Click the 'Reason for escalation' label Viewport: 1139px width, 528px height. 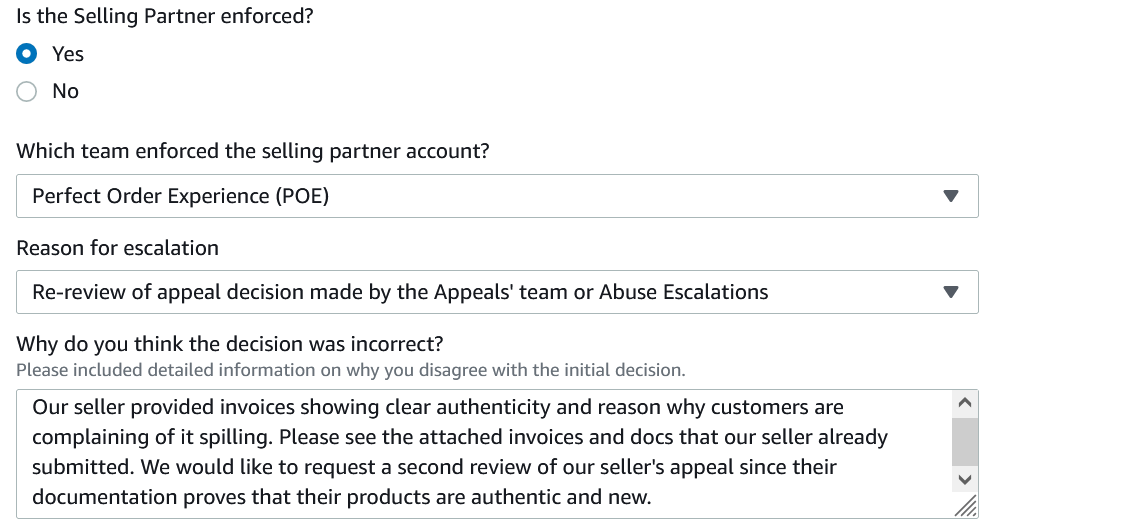(117, 247)
